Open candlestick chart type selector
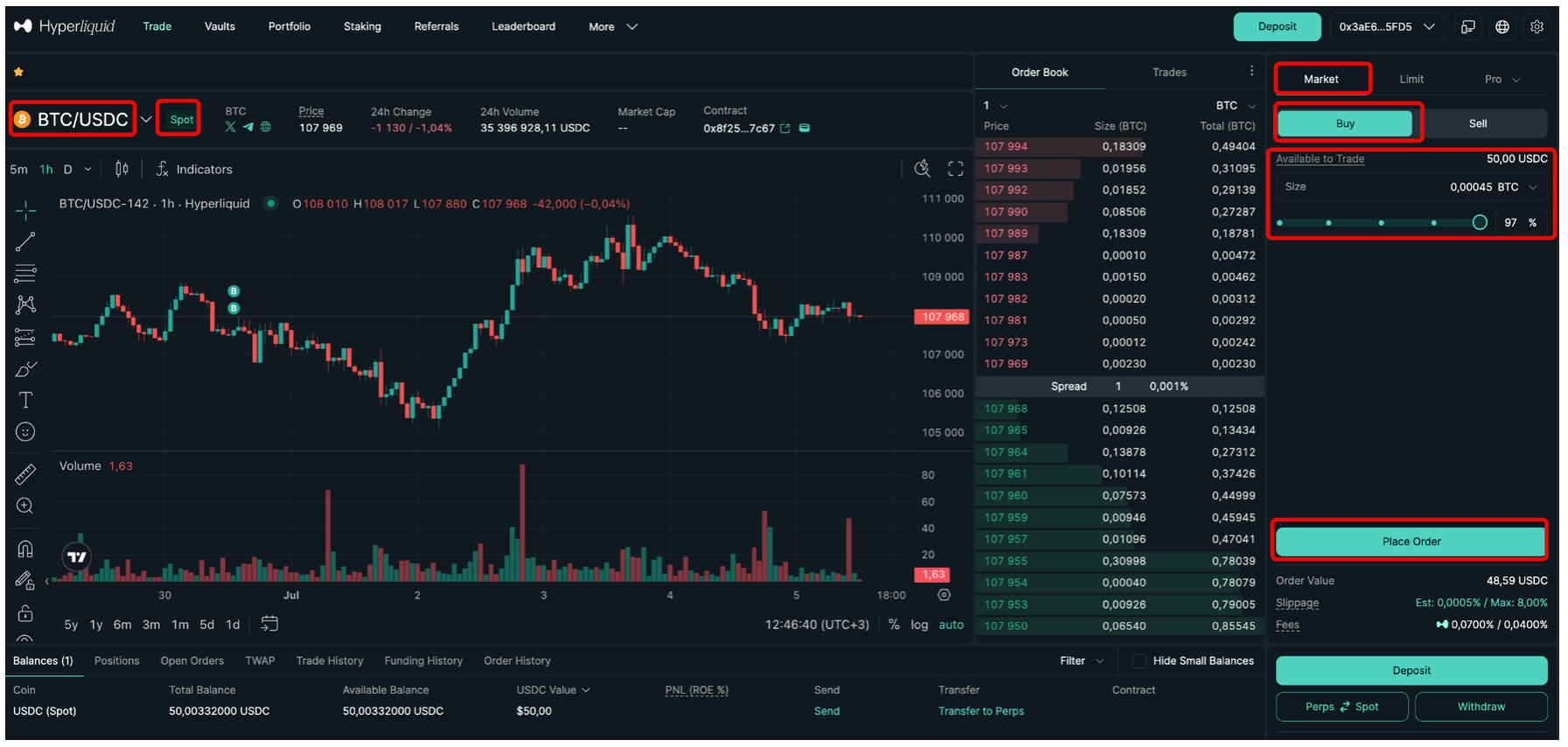The width and height of the screenshot is (1568, 747). click(122, 169)
